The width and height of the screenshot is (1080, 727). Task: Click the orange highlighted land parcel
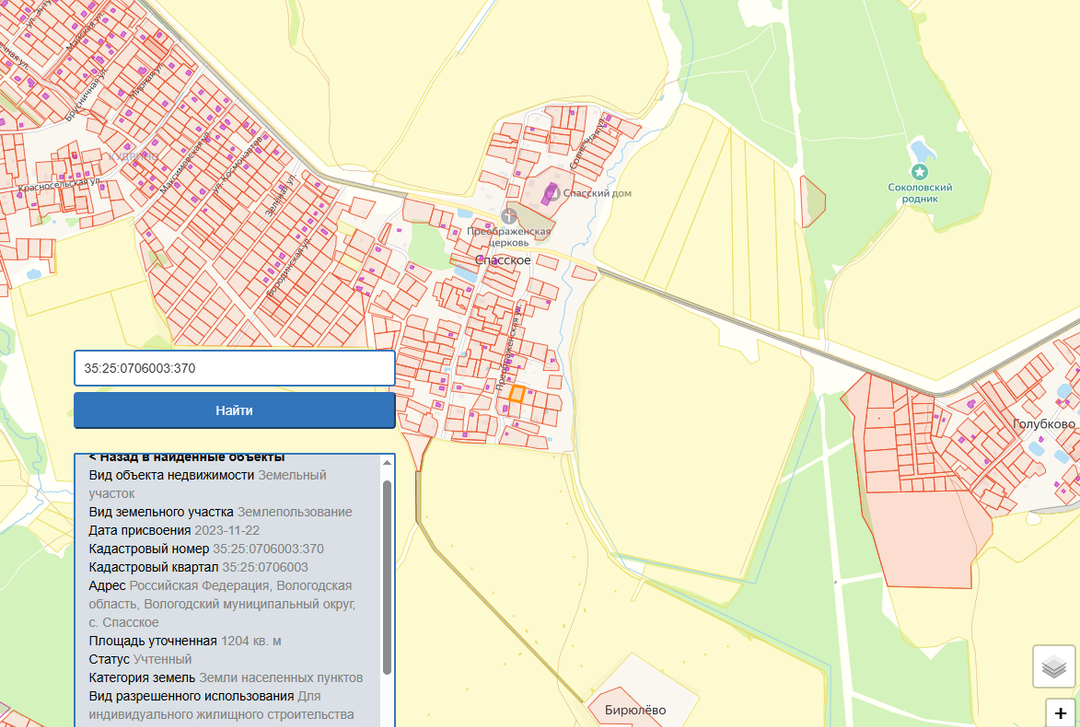pyautogui.click(x=516, y=394)
